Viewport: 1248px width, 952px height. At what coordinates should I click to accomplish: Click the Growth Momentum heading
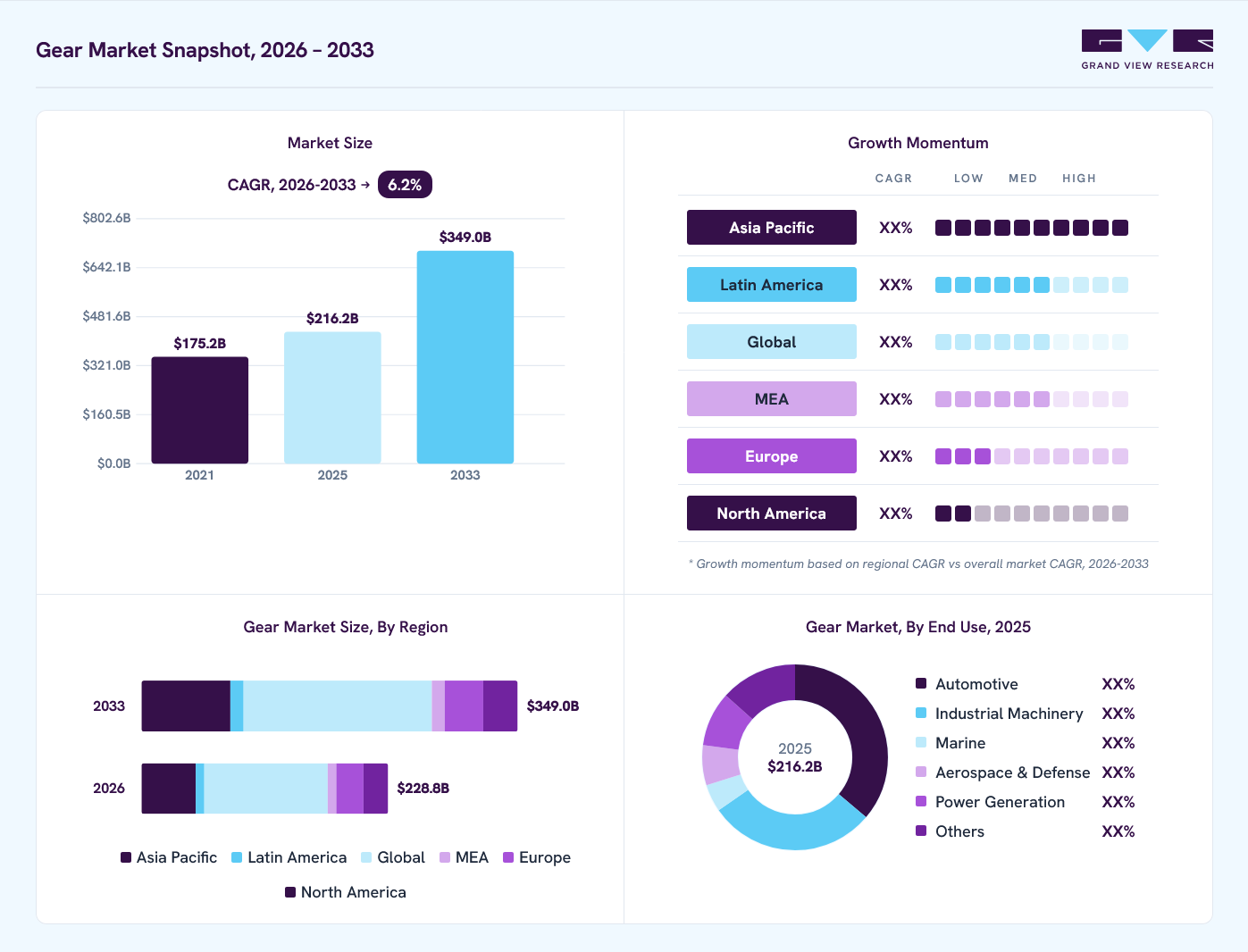coord(918,143)
